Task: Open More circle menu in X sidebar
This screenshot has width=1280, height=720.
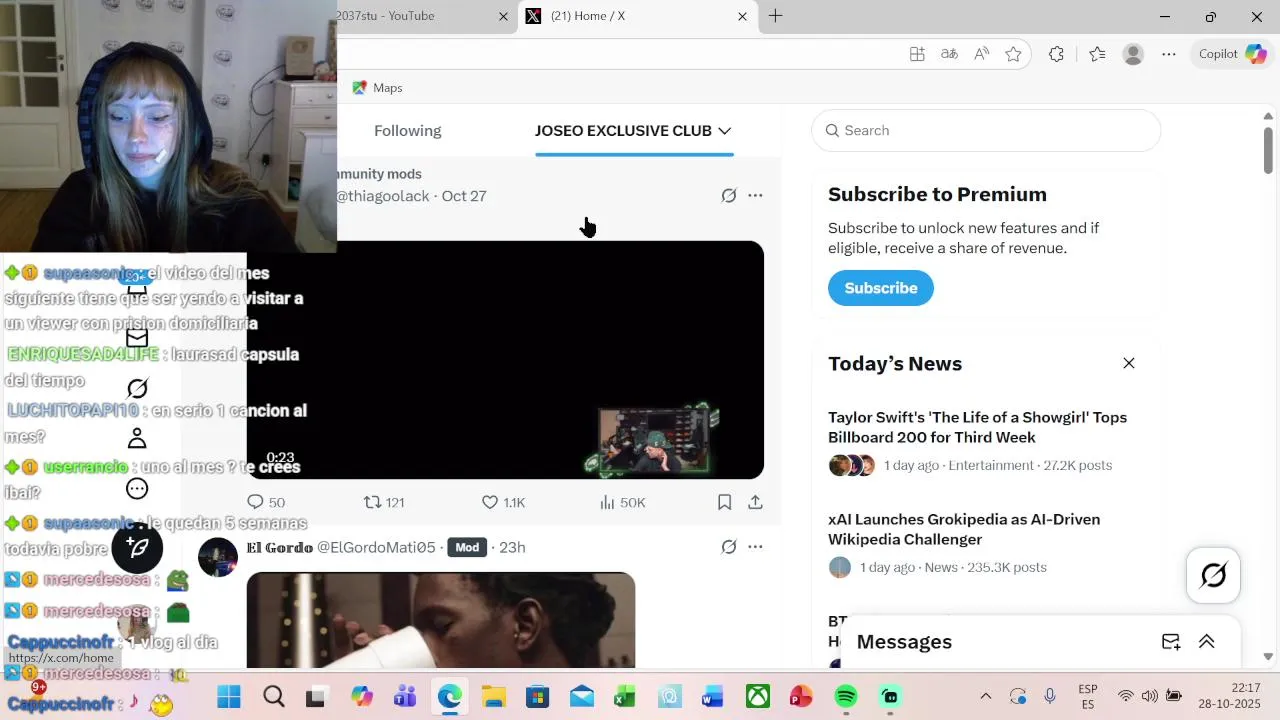Action: point(137,489)
